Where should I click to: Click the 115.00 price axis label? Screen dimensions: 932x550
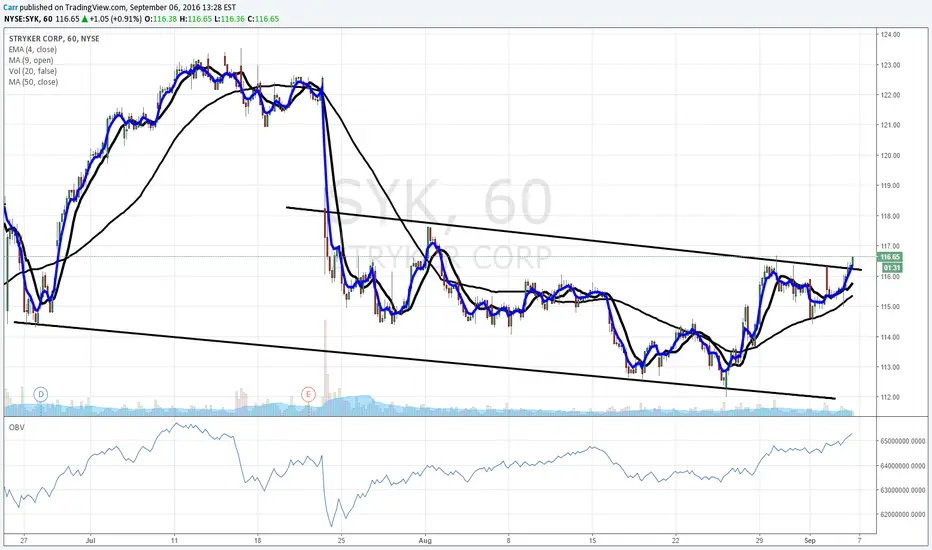point(890,306)
